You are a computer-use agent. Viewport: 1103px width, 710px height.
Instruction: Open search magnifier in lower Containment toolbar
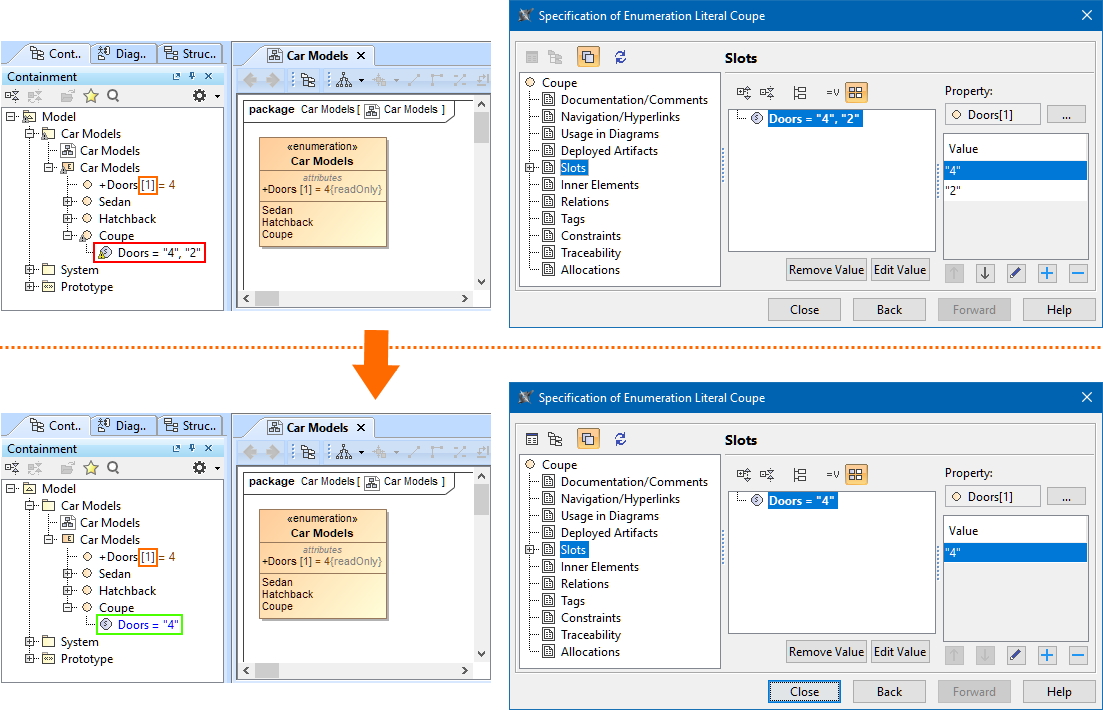pos(113,468)
